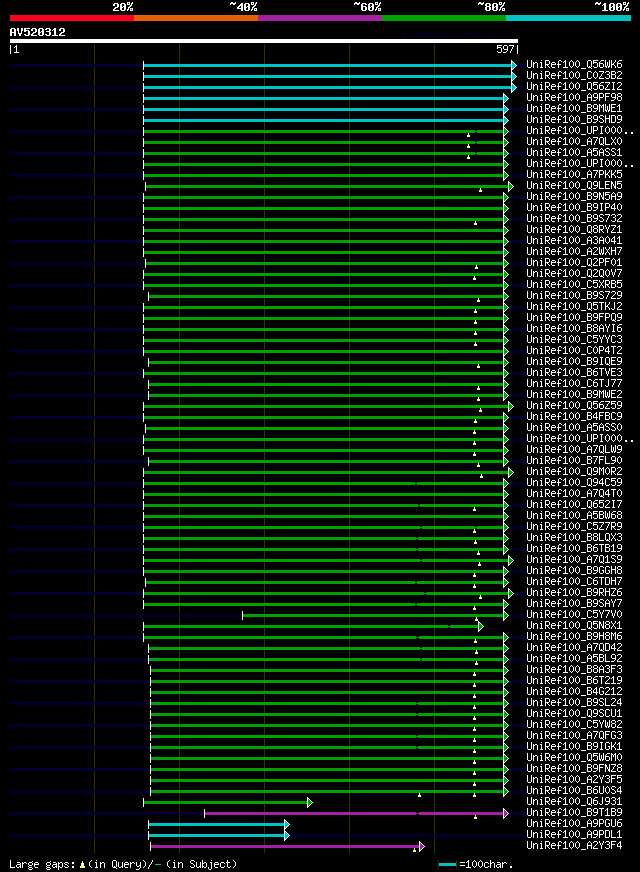Click the UniRef100_B6TVE3 label

click(574, 373)
